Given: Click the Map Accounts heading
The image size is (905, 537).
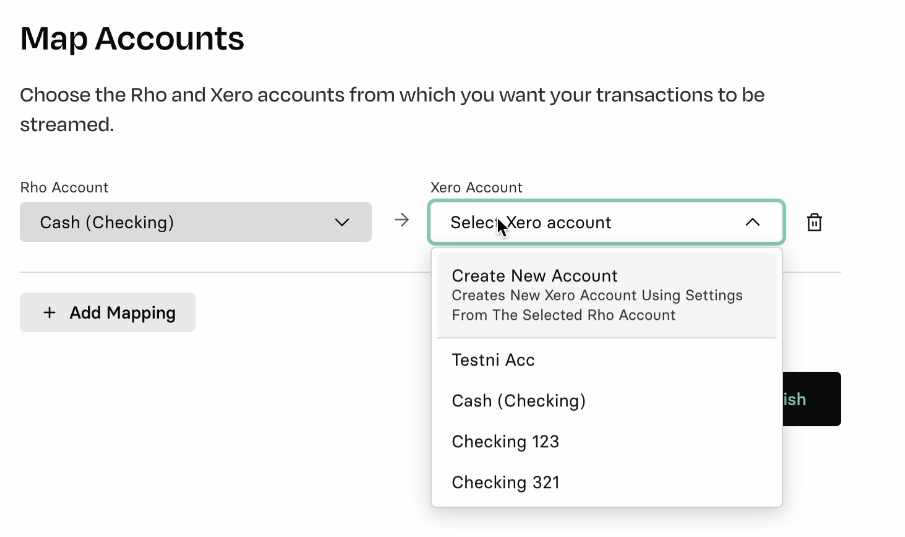Looking at the screenshot, I should tap(132, 39).
